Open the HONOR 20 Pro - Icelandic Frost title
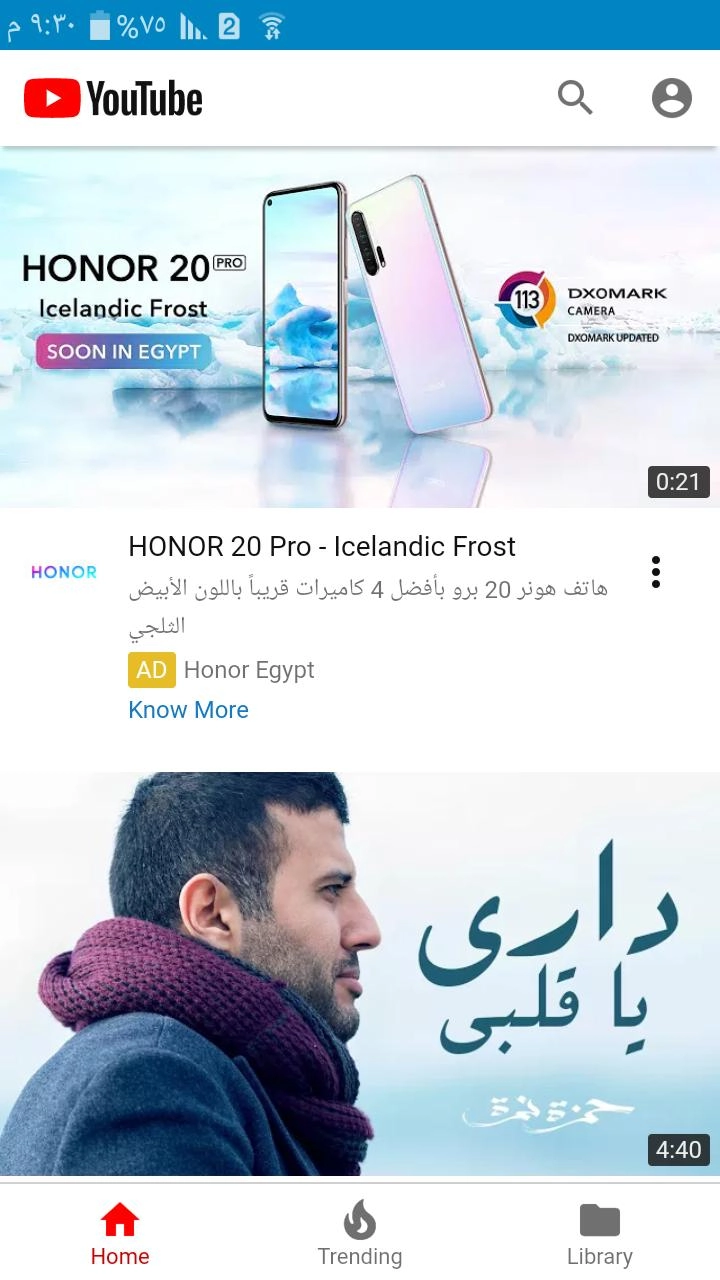 tap(322, 546)
